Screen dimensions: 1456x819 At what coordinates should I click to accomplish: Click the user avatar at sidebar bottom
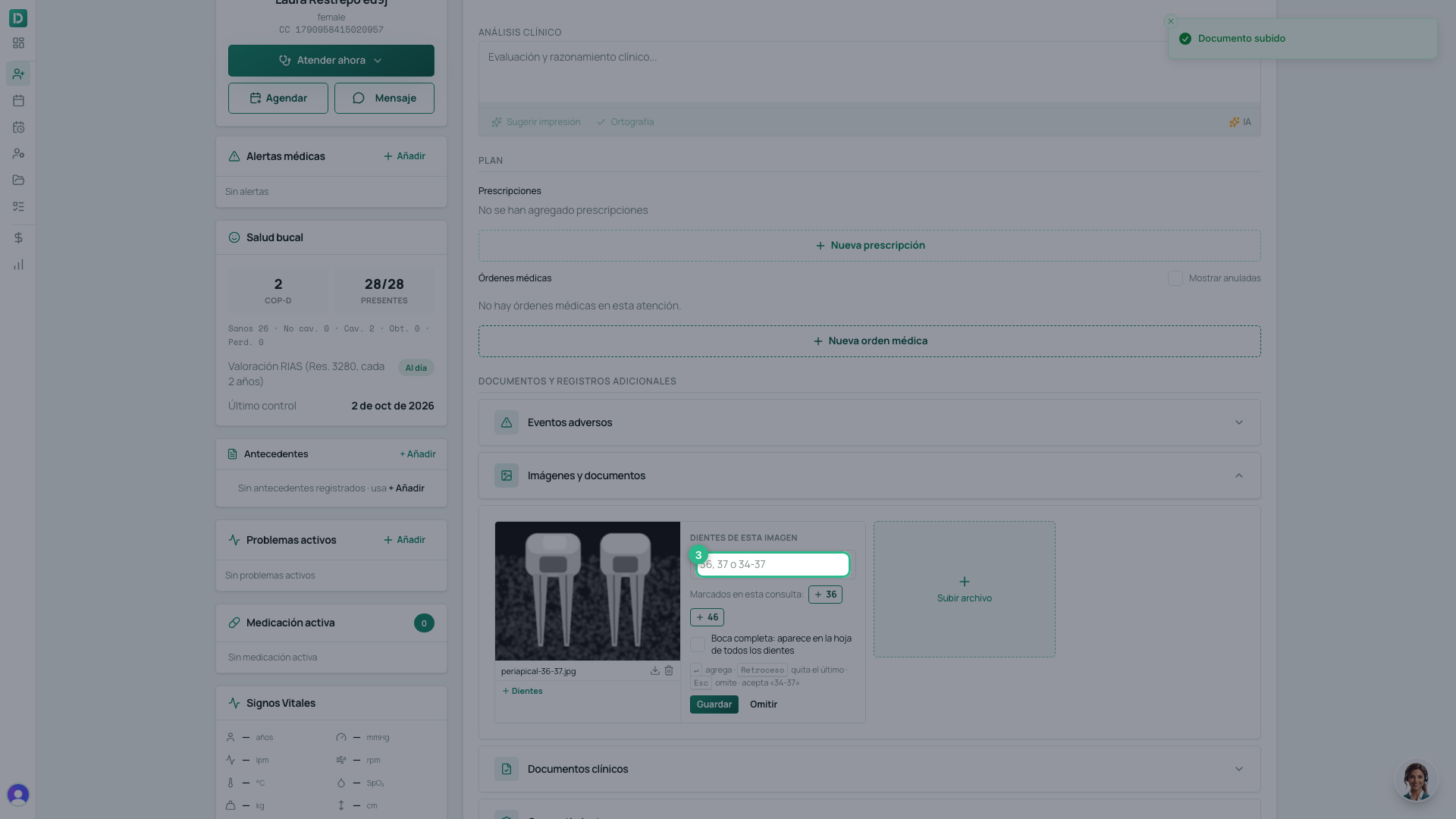[18, 794]
